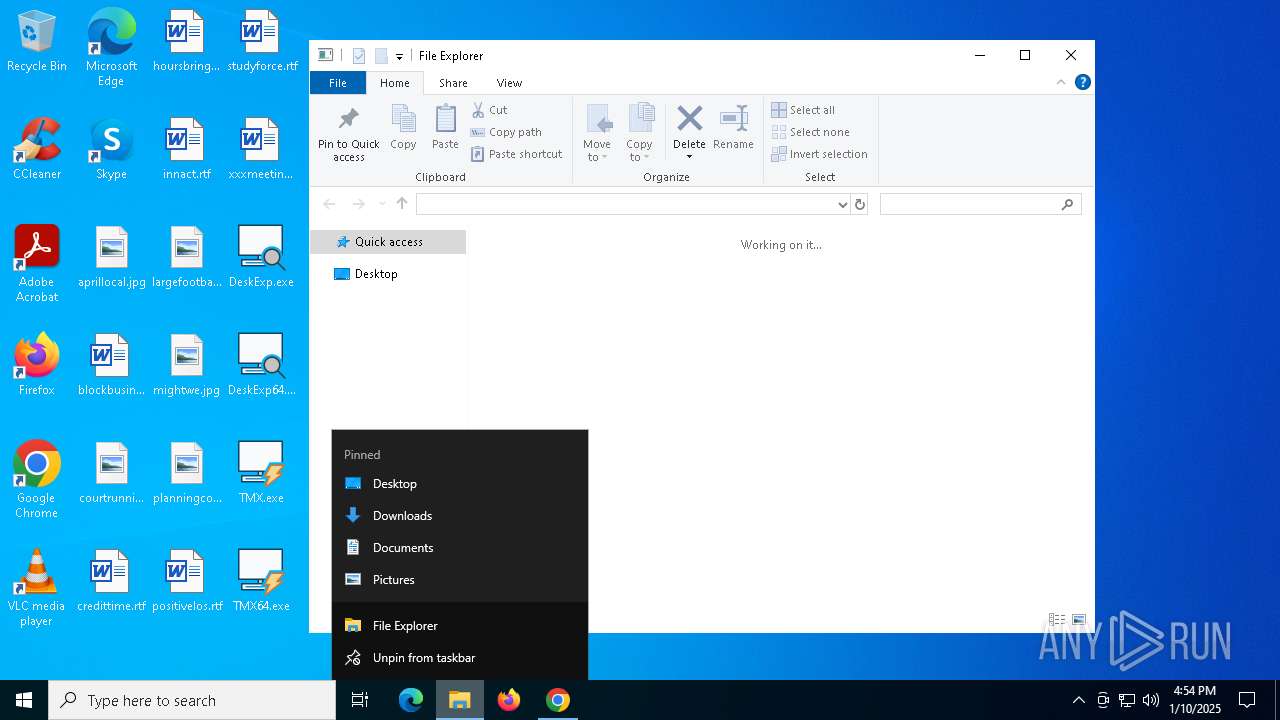
Task: Open Firefox from taskbar
Action: coord(509,700)
